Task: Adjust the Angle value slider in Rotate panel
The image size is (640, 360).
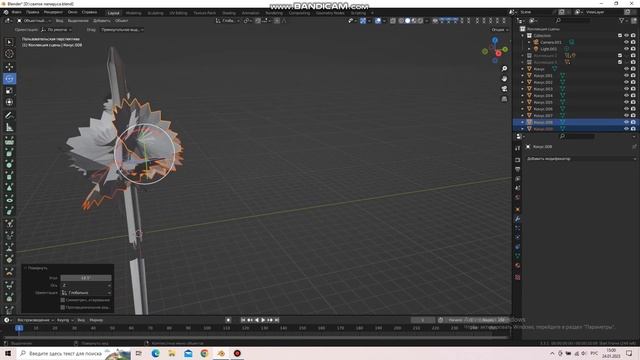Action: (x=86, y=278)
